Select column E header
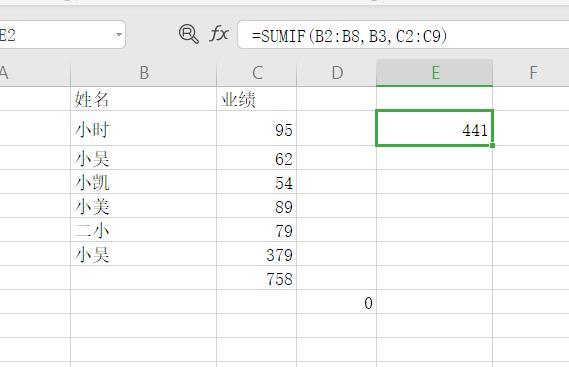Viewport: 569px width, 367px height. click(x=435, y=73)
